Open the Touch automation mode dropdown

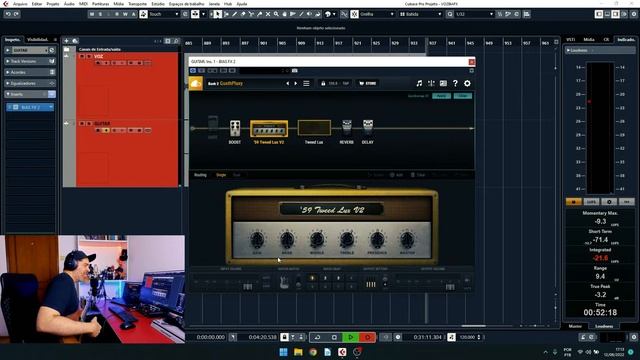[163, 14]
